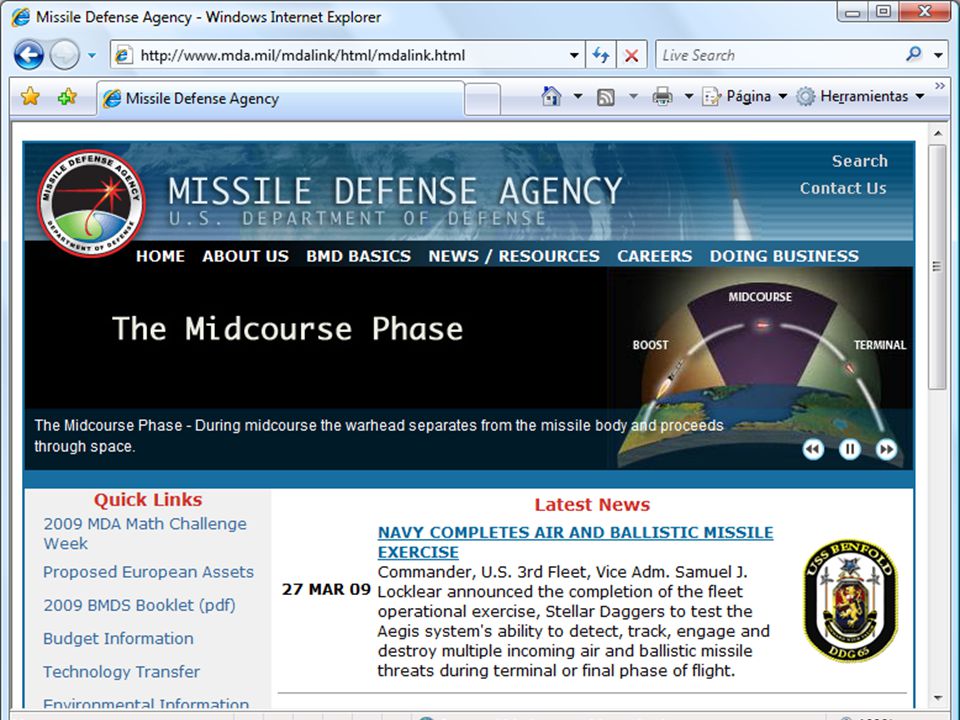Click the Home page toolbar icon
960x720 pixels.
(551, 96)
